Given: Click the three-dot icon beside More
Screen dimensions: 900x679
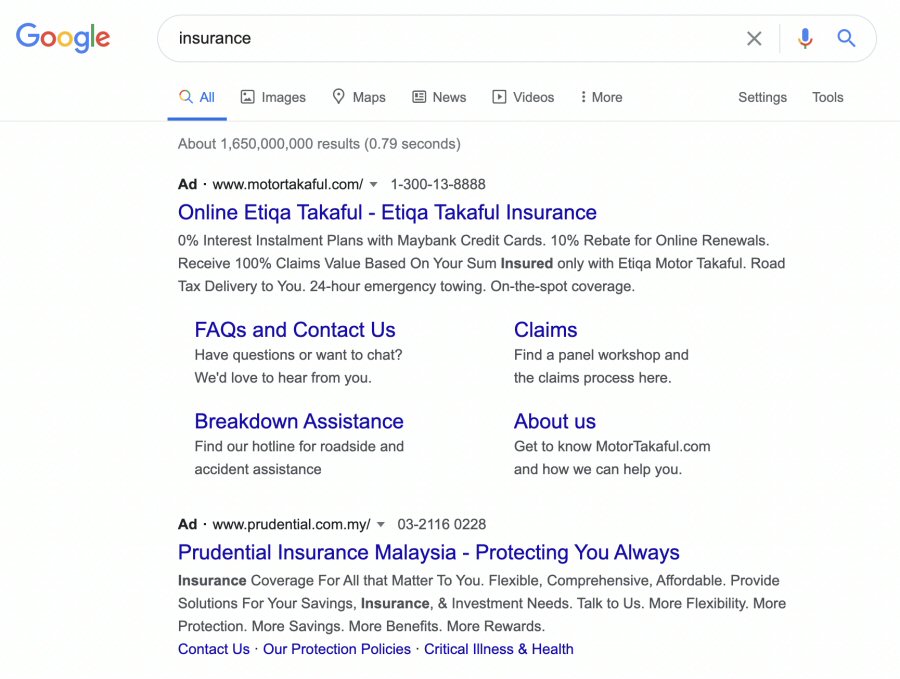Looking at the screenshot, I should (x=583, y=97).
